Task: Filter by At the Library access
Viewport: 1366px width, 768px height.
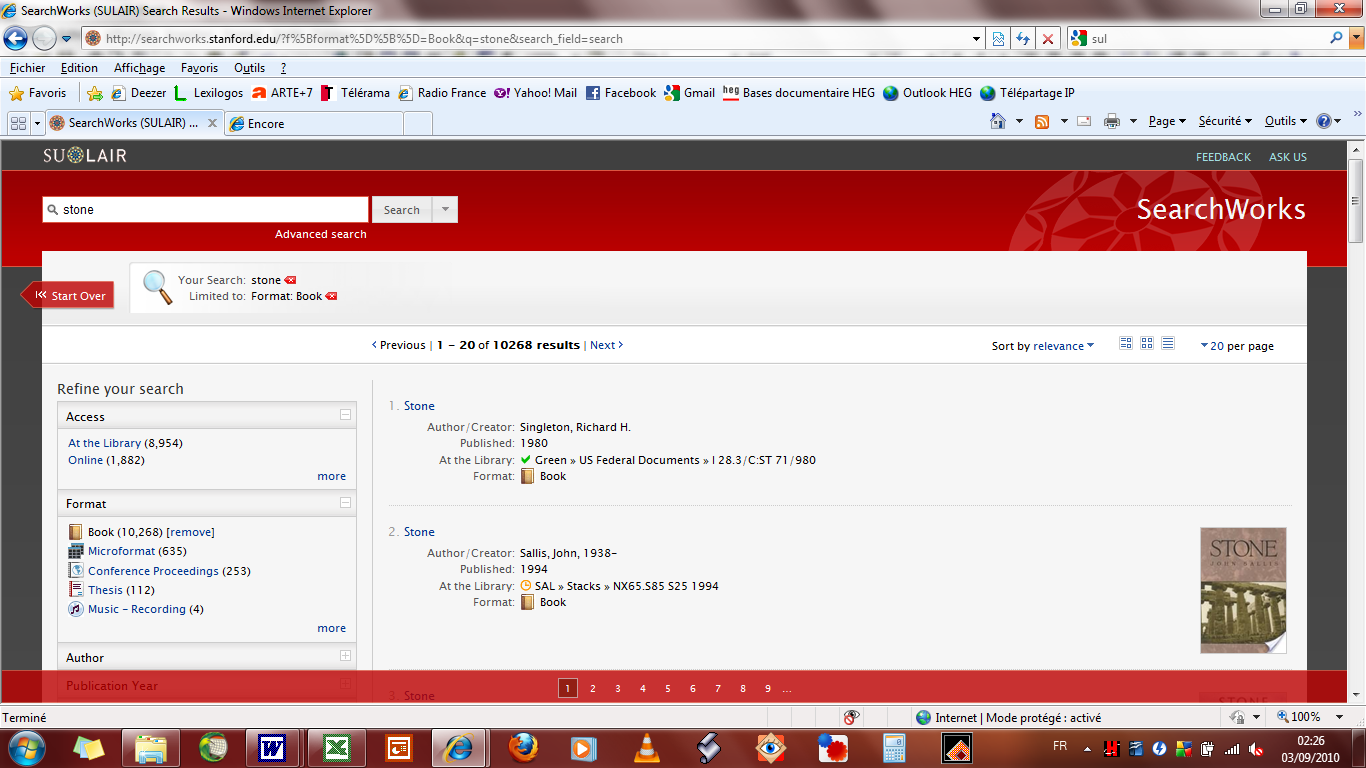Action: pos(105,443)
